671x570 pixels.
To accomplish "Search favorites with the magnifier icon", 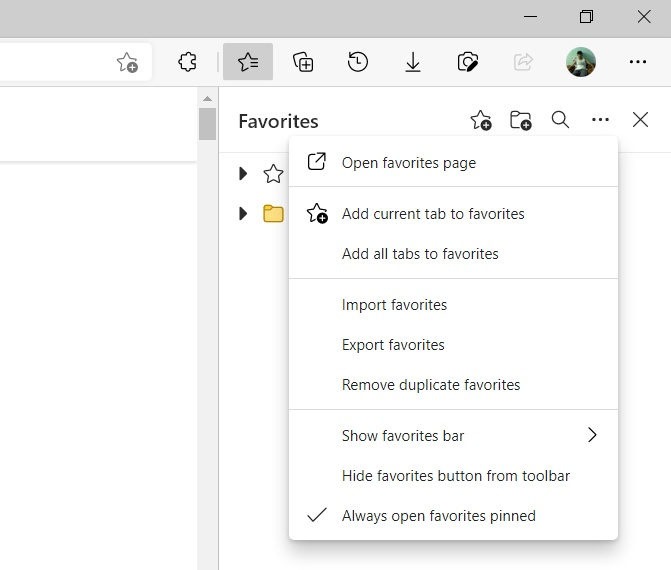I will click(x=560, y=120).
